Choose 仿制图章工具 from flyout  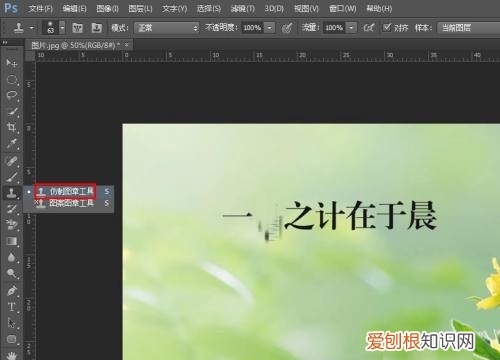69,191
